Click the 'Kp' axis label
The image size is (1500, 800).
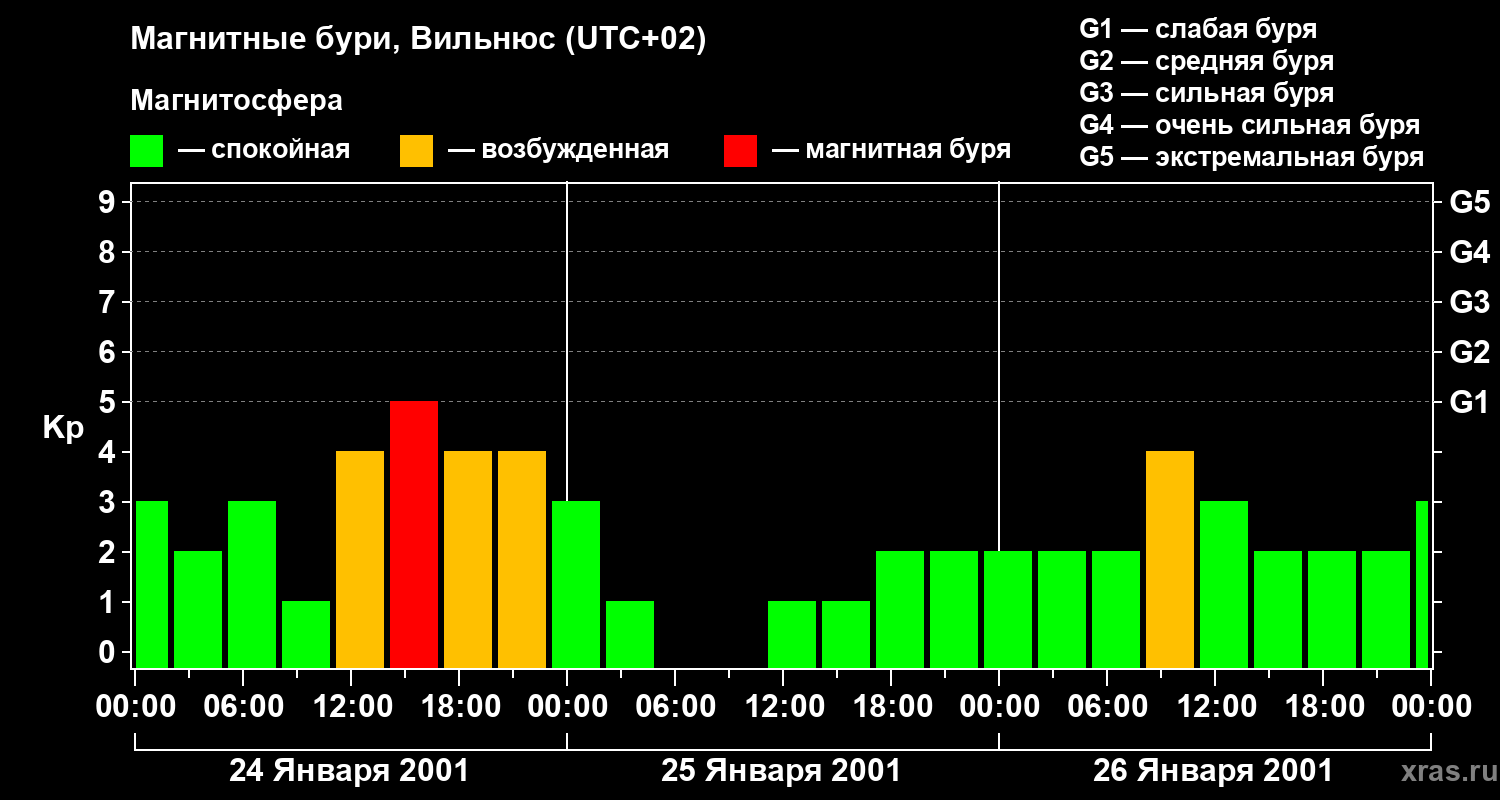point(63,428)
